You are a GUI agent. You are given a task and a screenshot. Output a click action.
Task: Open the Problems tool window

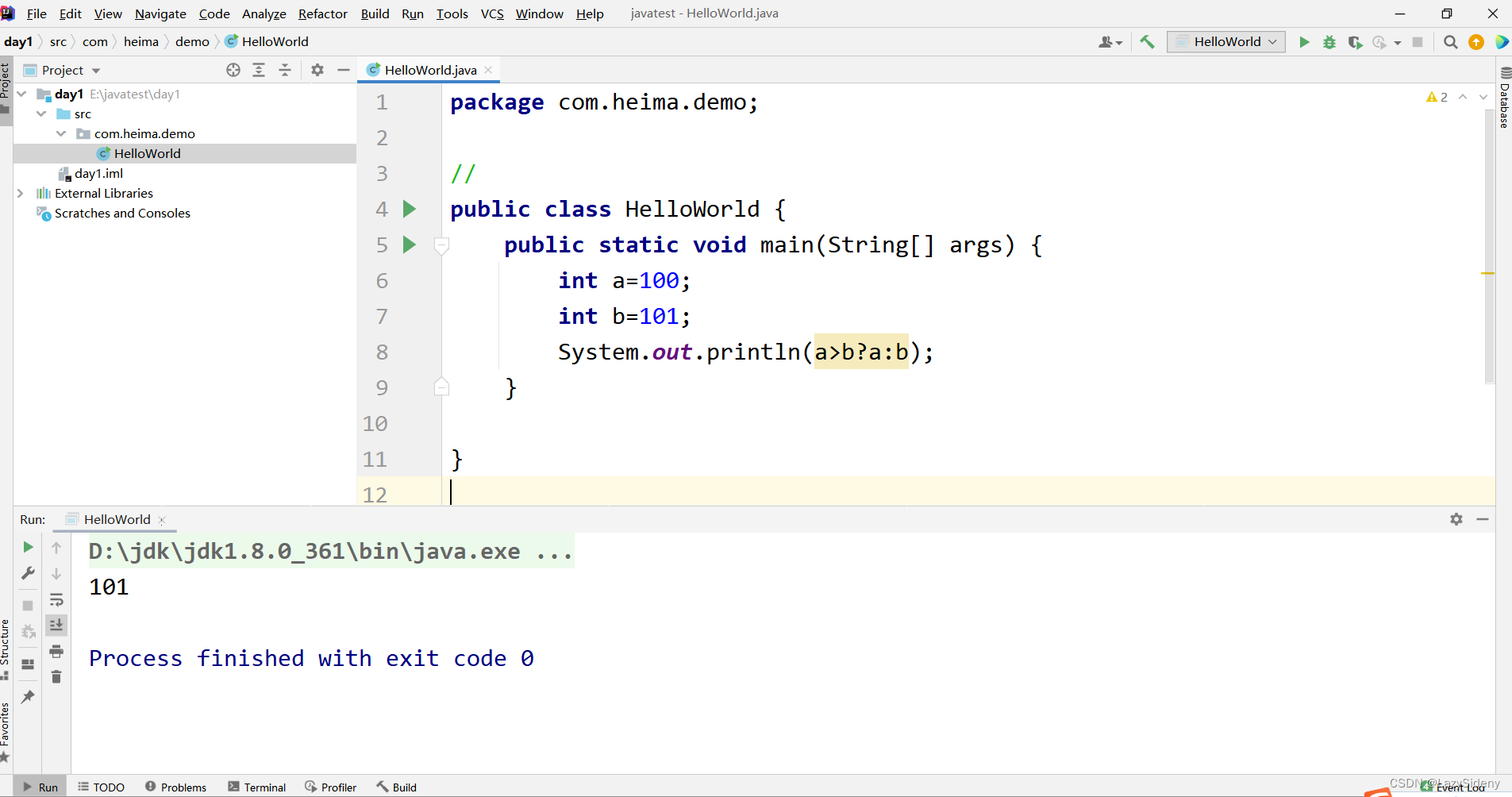[176, 787]
